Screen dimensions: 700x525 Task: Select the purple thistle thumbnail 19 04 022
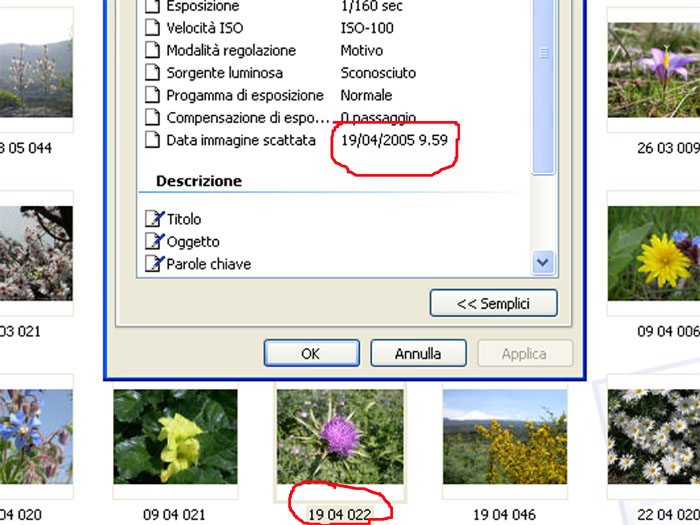[340, 438]
